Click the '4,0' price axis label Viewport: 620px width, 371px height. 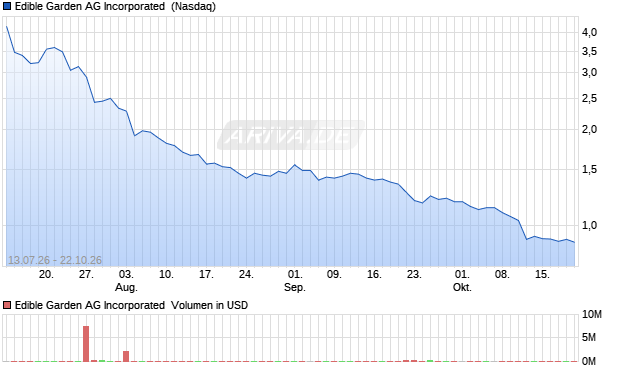[590, 32]
